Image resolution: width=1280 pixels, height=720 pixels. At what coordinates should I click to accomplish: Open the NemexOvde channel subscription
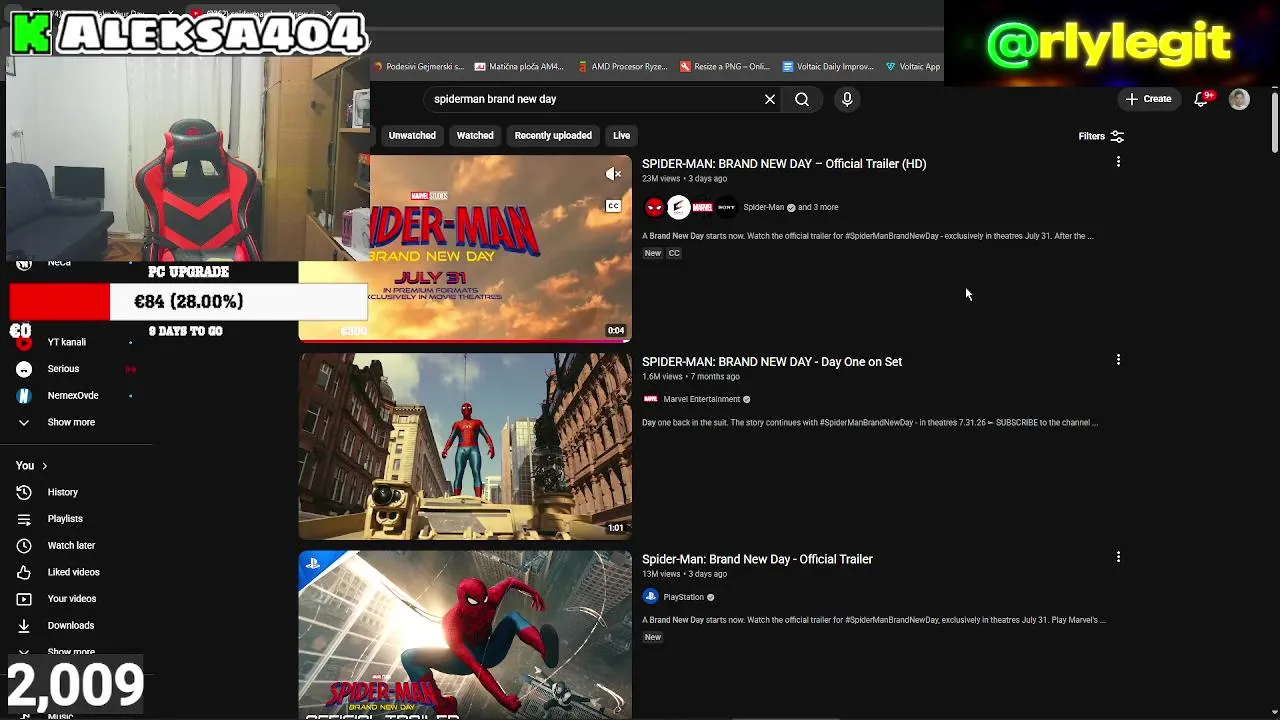tap(73, 395)
